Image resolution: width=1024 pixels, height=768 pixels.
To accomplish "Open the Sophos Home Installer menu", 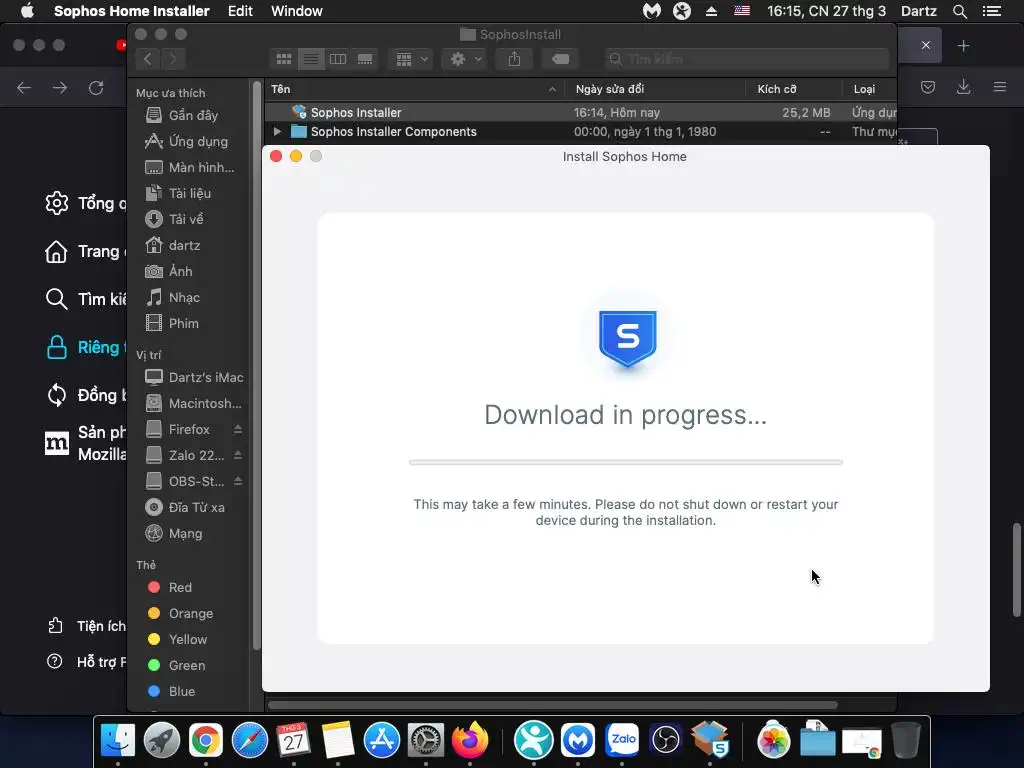I will 131,11.
